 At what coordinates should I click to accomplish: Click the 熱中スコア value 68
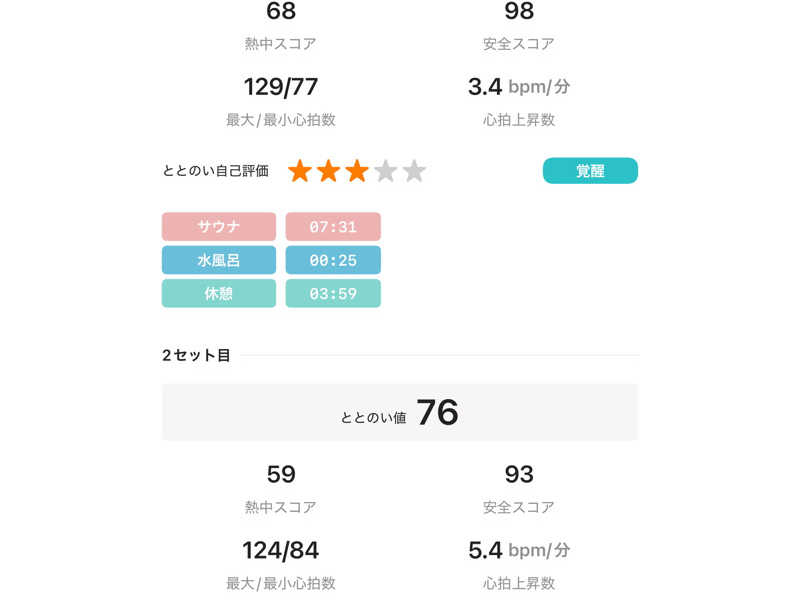pos(281,12)
